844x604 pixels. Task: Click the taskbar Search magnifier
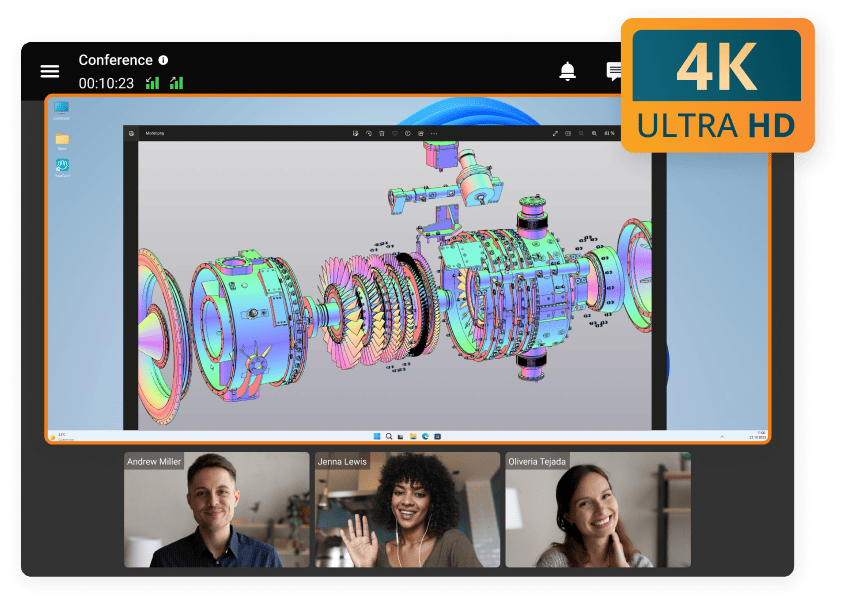[389, 436]
